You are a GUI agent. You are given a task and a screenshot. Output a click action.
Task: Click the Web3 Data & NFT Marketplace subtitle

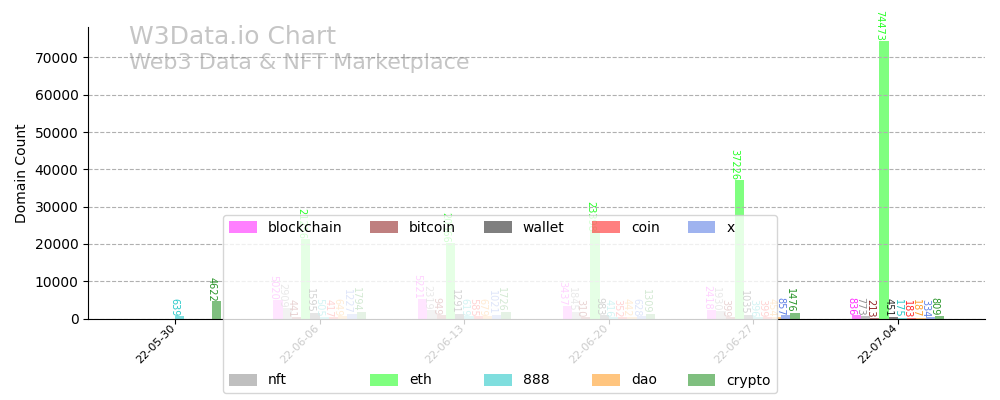coord(299,62)
